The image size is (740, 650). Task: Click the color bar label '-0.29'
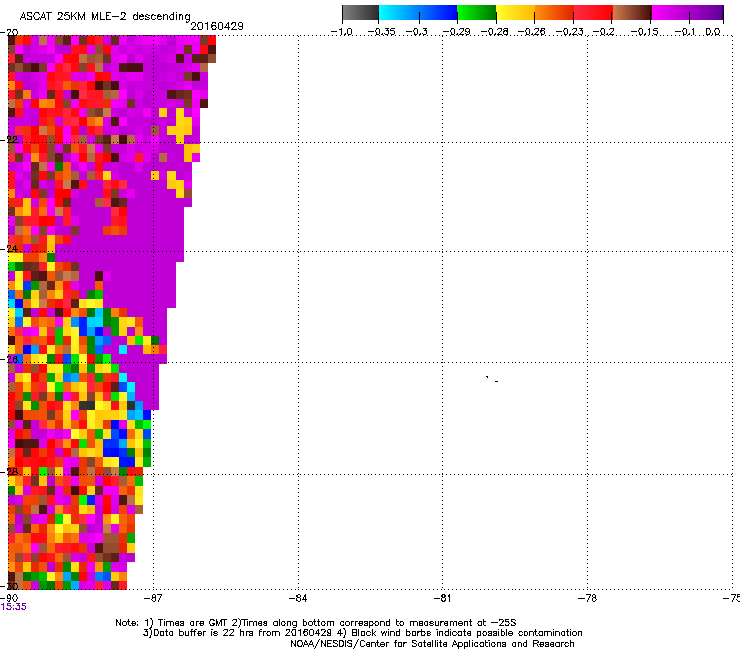tap(456, 32)
